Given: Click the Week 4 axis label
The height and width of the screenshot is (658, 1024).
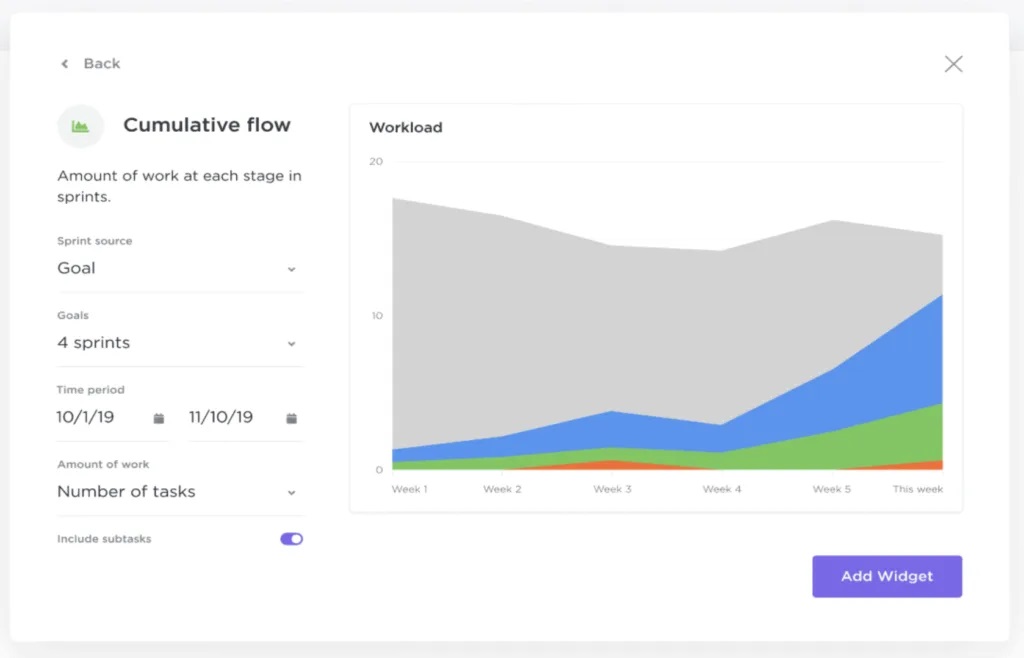Looking at the screenshot, I should (x=722, y=489).
